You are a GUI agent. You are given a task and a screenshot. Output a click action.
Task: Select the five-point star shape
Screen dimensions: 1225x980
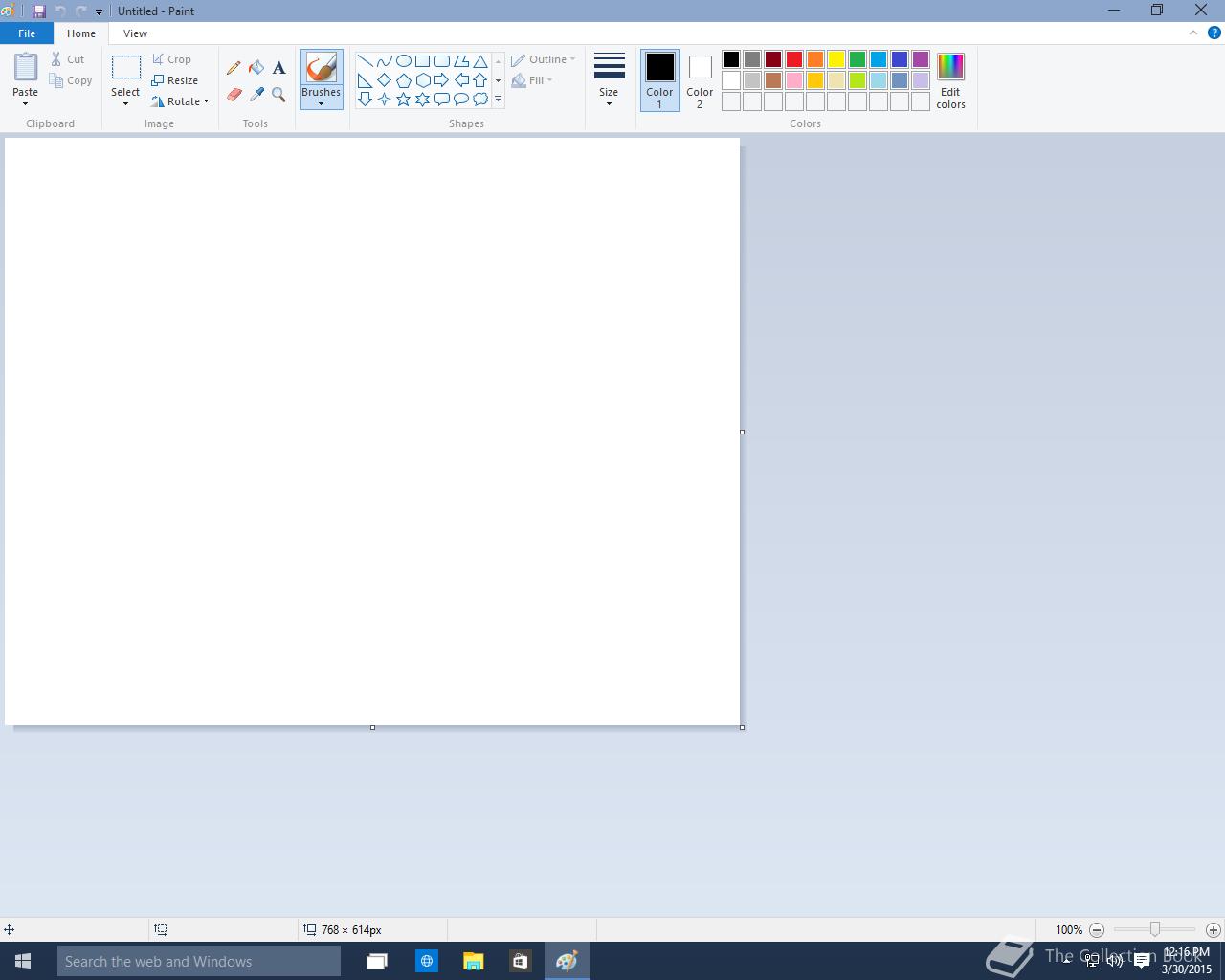[x=403, y=99]
